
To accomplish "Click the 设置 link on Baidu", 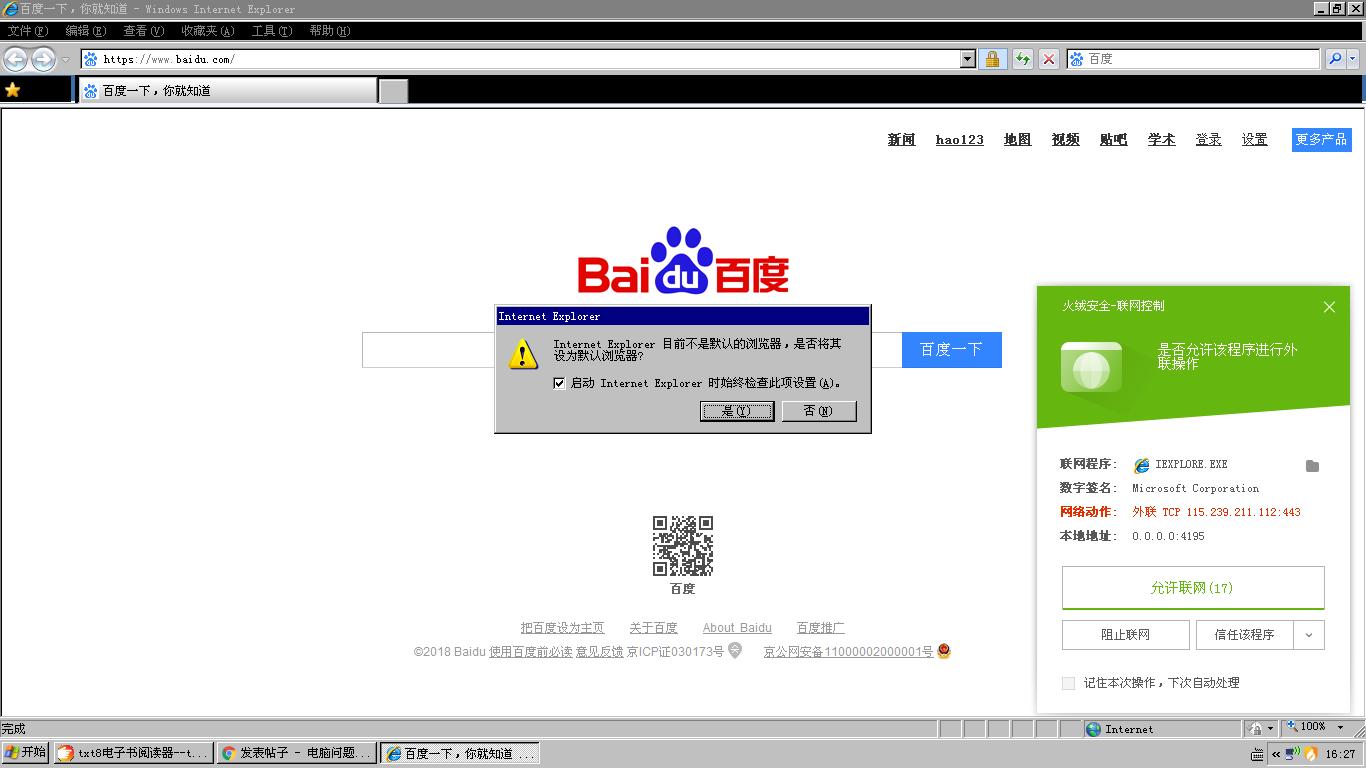I will pyautogui.click(x=1254, y=140).
